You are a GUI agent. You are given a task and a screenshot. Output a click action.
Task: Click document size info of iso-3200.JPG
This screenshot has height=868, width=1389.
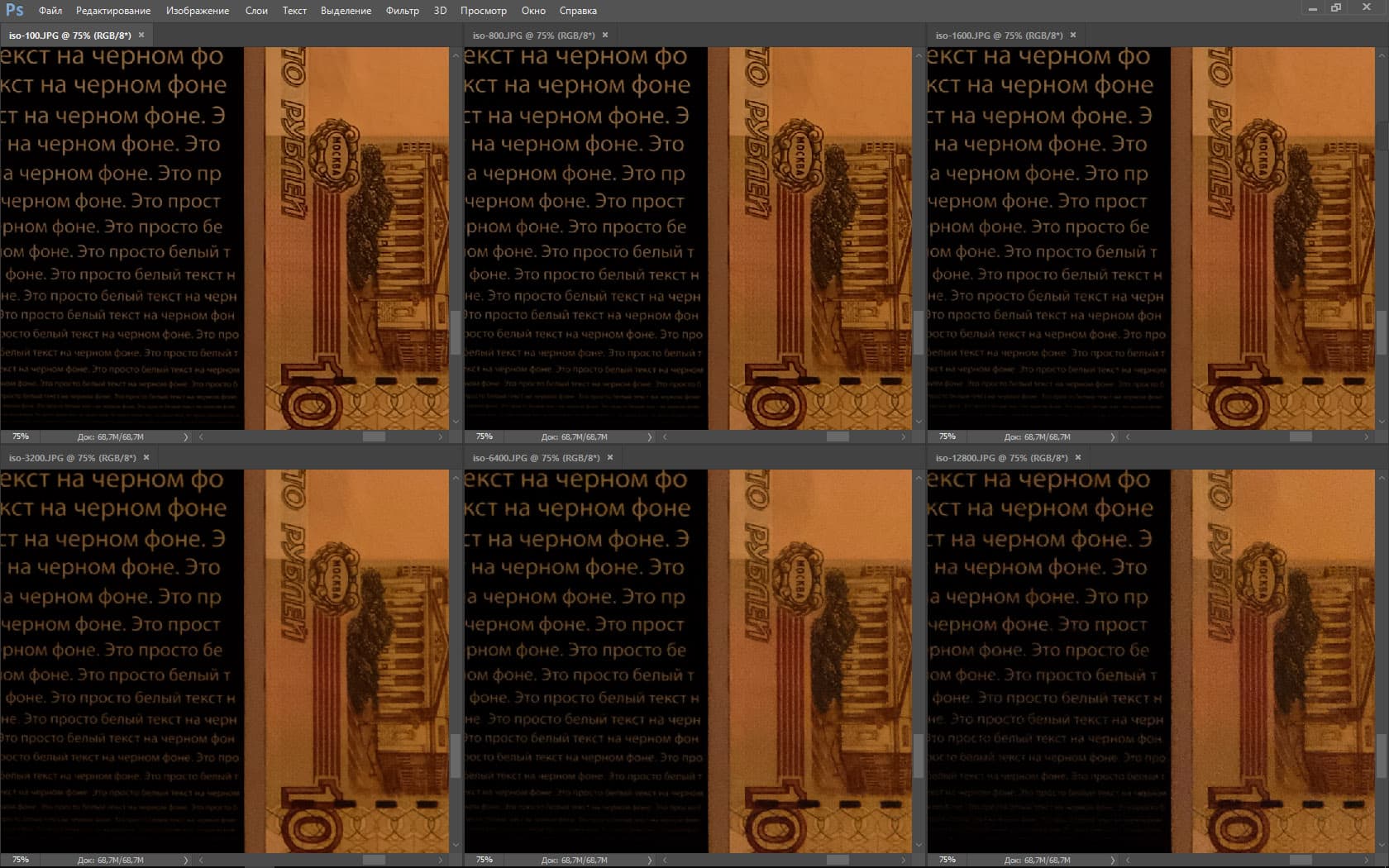point(111,860)
